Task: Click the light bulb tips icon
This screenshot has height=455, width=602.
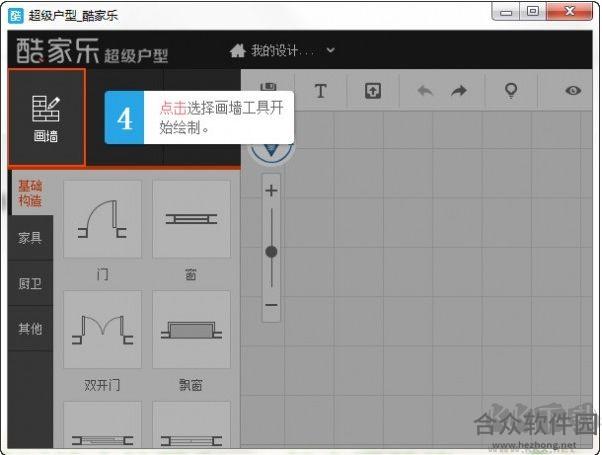Action: [x=511, y=91]
